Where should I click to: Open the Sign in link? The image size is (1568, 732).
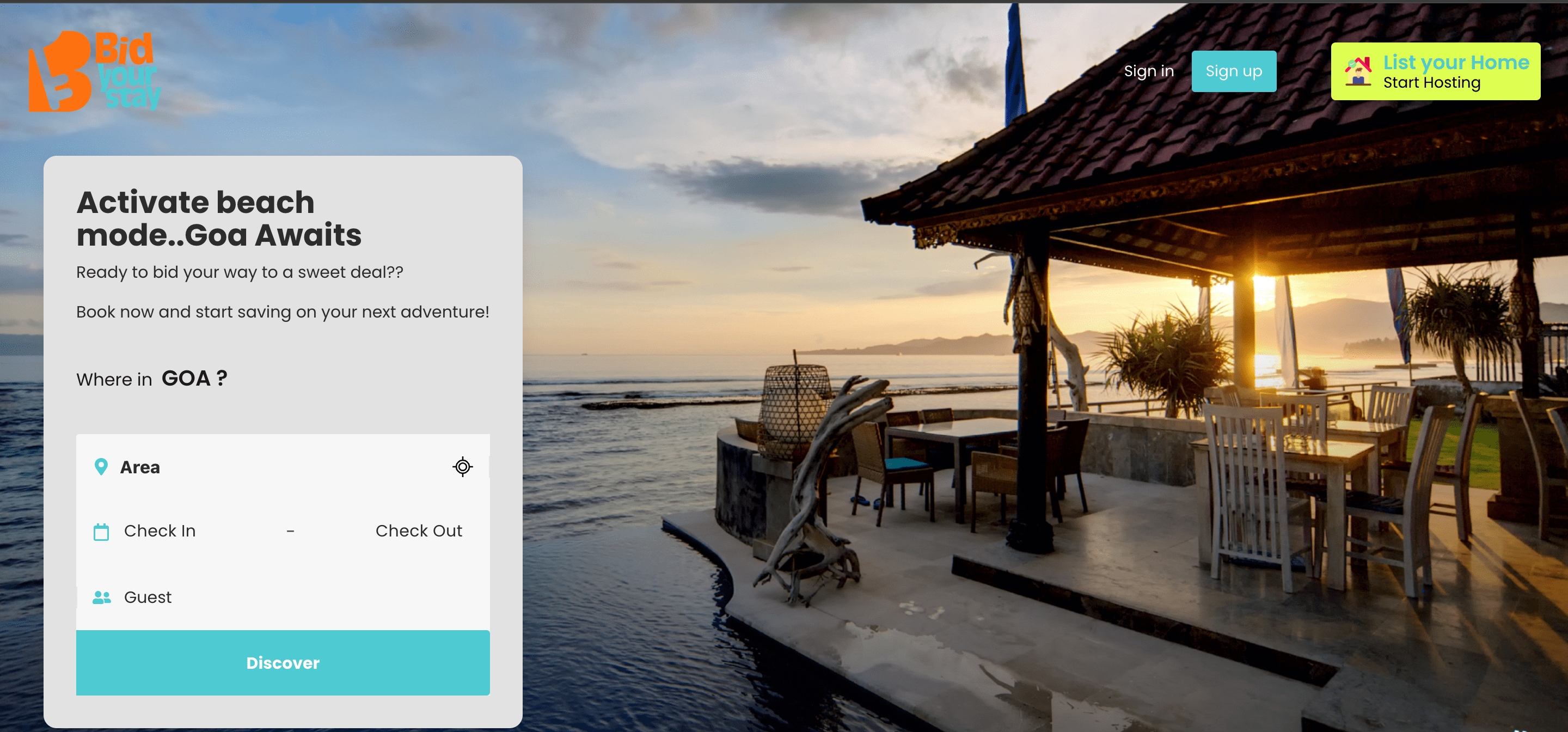coord(1149,71)
